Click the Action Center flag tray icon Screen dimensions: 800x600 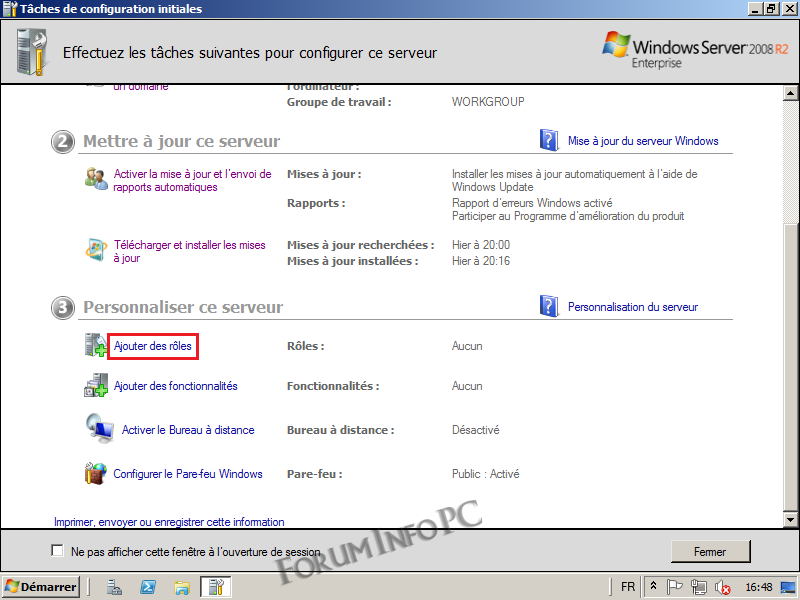pos(674,587)
